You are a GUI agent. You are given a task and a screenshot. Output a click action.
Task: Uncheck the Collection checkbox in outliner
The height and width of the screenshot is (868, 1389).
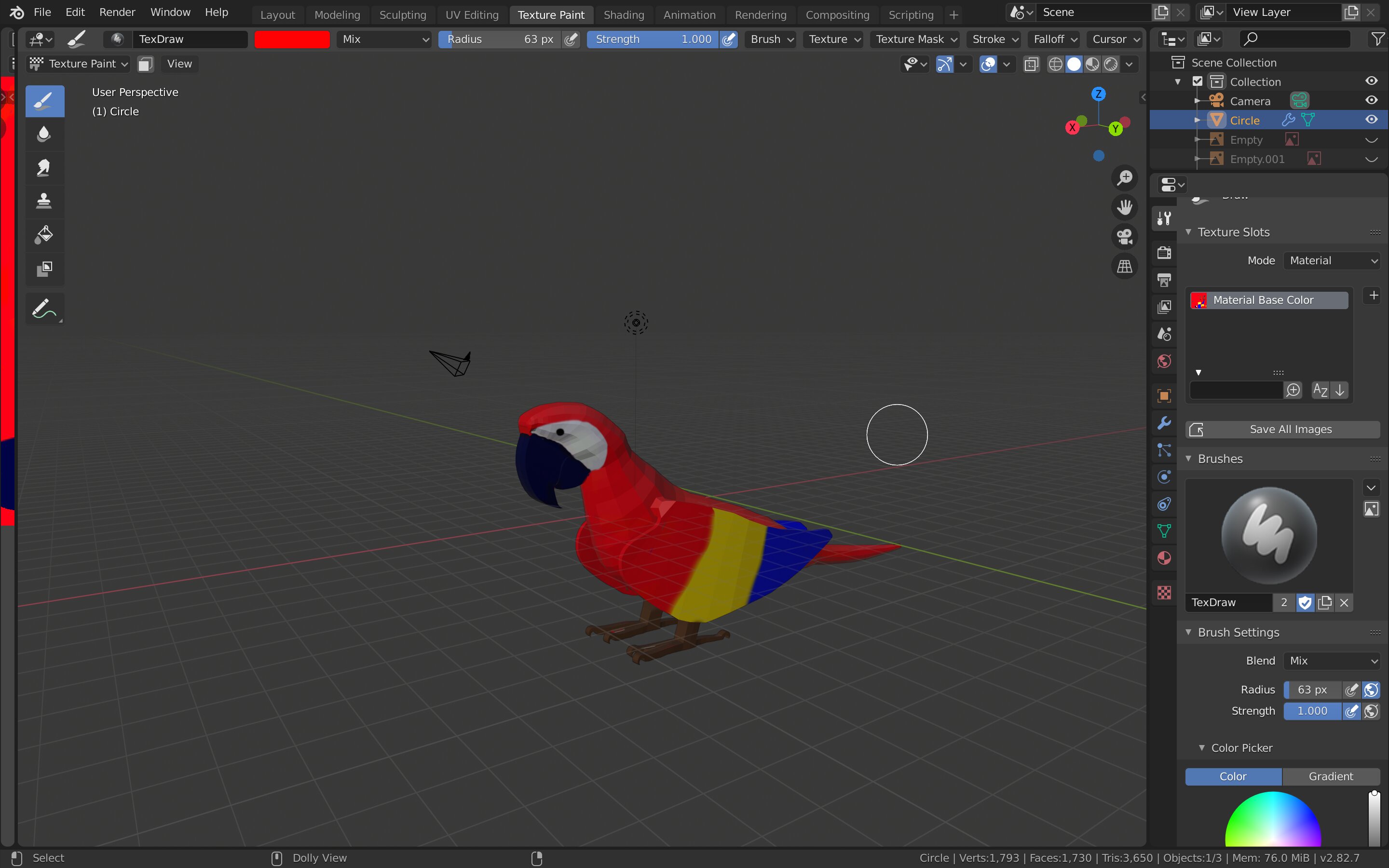tap(1198, 81)
